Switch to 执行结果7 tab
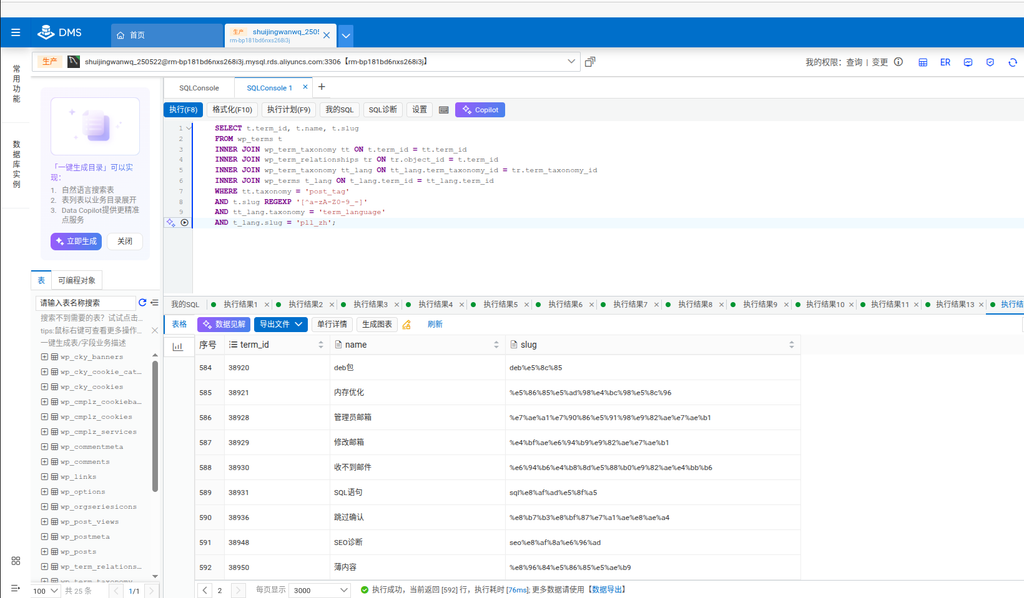This screenshot has height=598, width=1024. (630, 304)
